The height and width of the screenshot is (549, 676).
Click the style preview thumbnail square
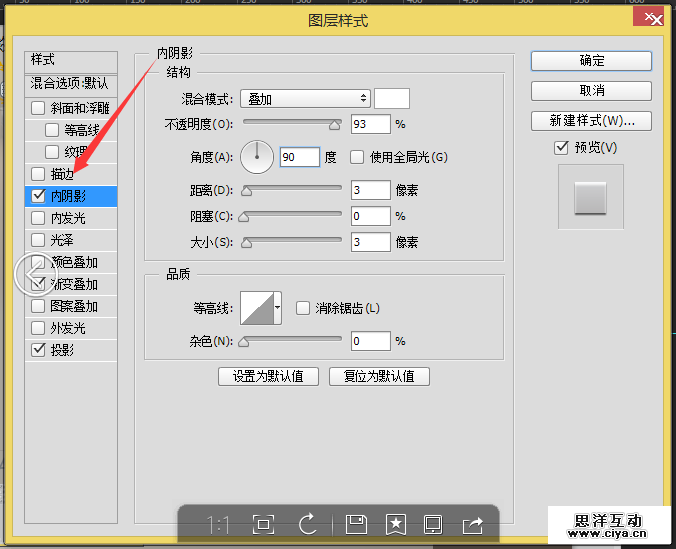[x=590, y=198]
